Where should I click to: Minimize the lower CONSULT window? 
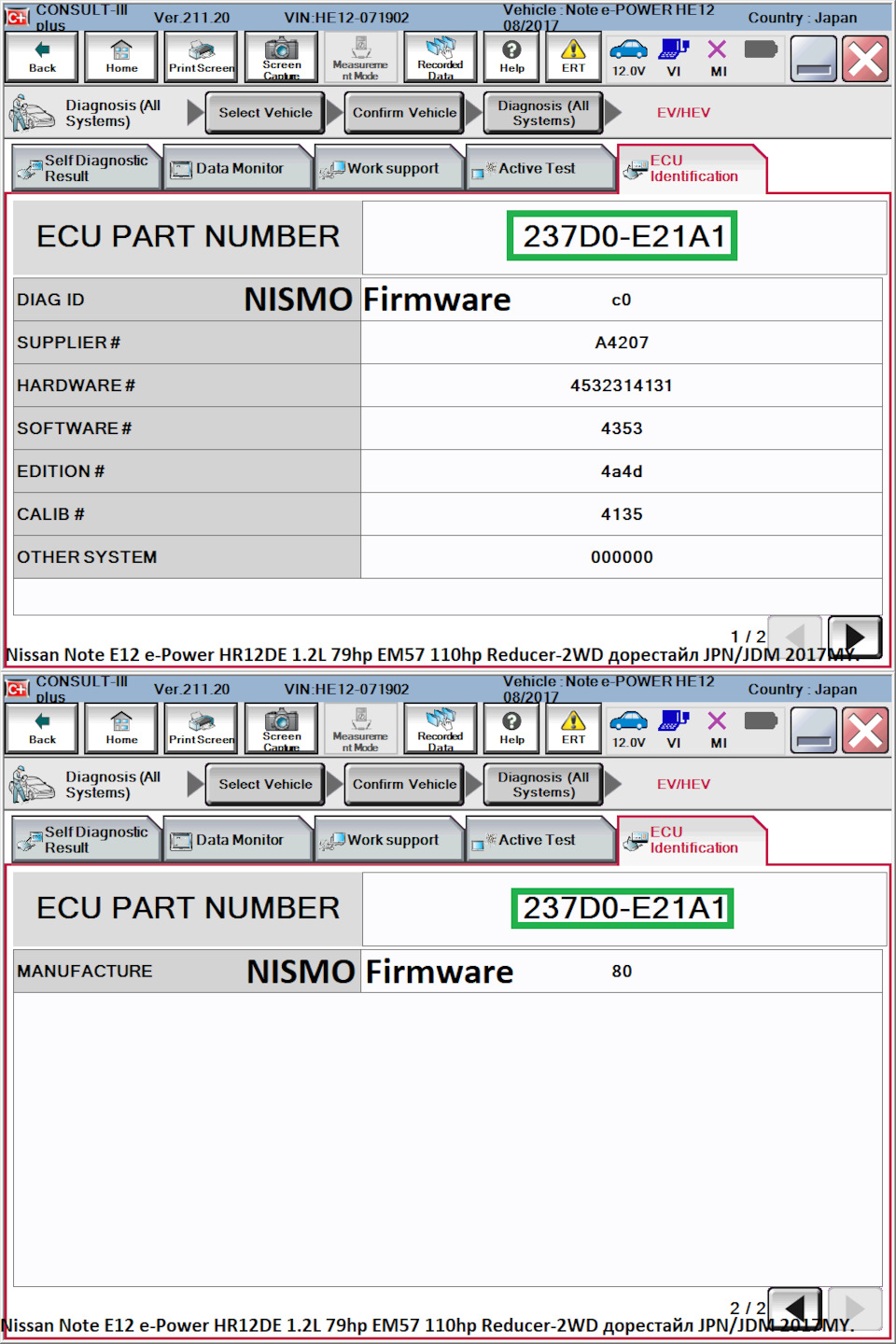(813, 732)
